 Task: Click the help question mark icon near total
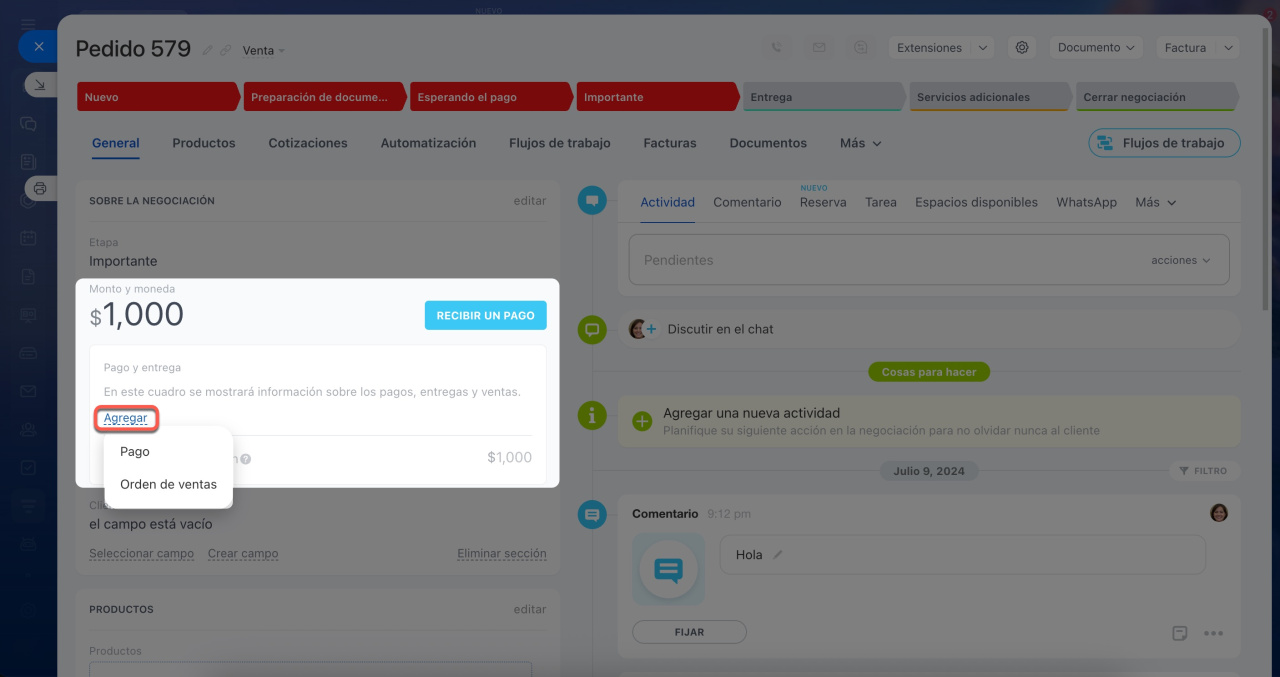[245, 459]
